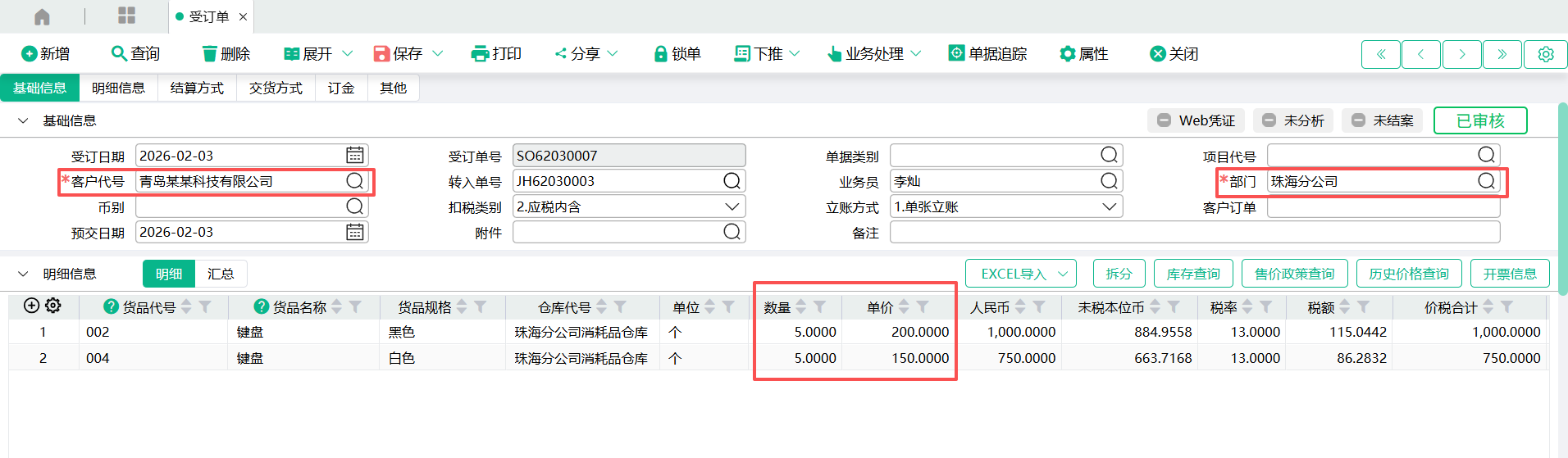
Task: Open the app grid menu icon
Action: coord(126,16)
